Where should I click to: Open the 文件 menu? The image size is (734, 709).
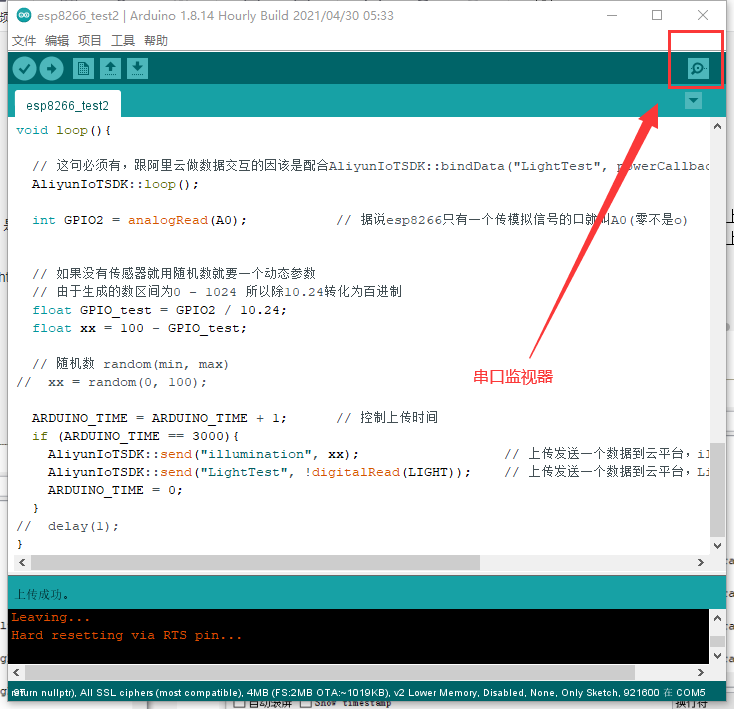24,41
